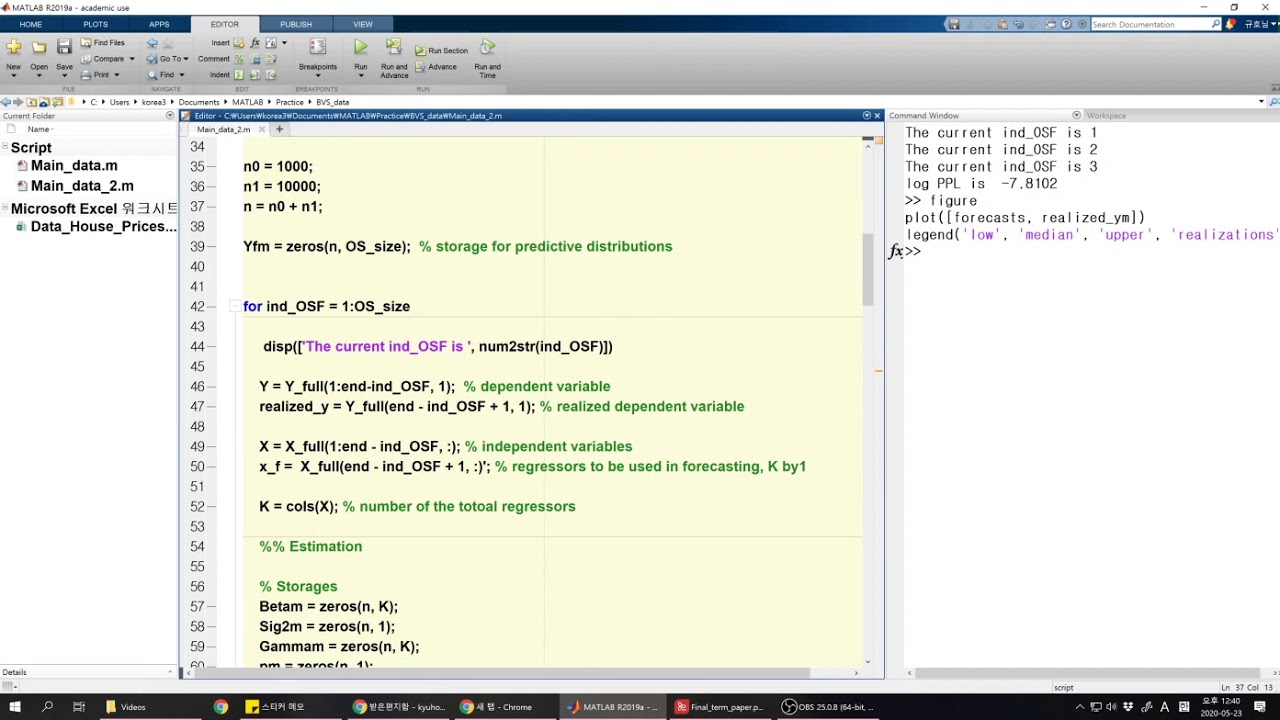
Task: Click the navigate back arrow icon
Action: 152,43
